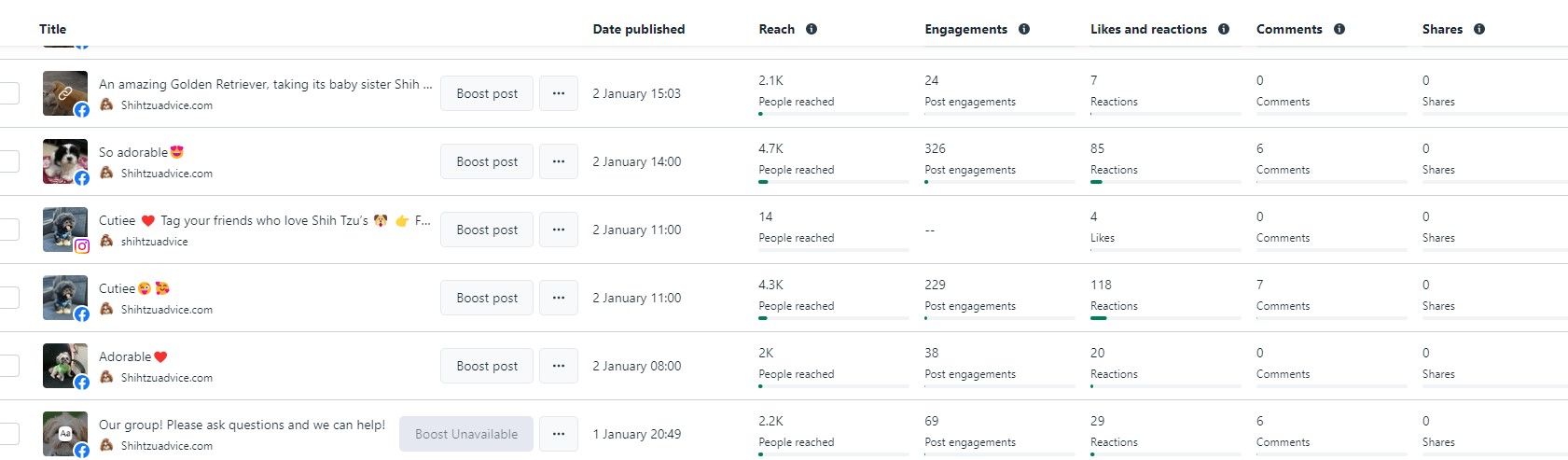The height and width of the screenshot is (460, 1568).
Task: Click the Instagram badge on the Cutiee post
Action: point(82,246)
